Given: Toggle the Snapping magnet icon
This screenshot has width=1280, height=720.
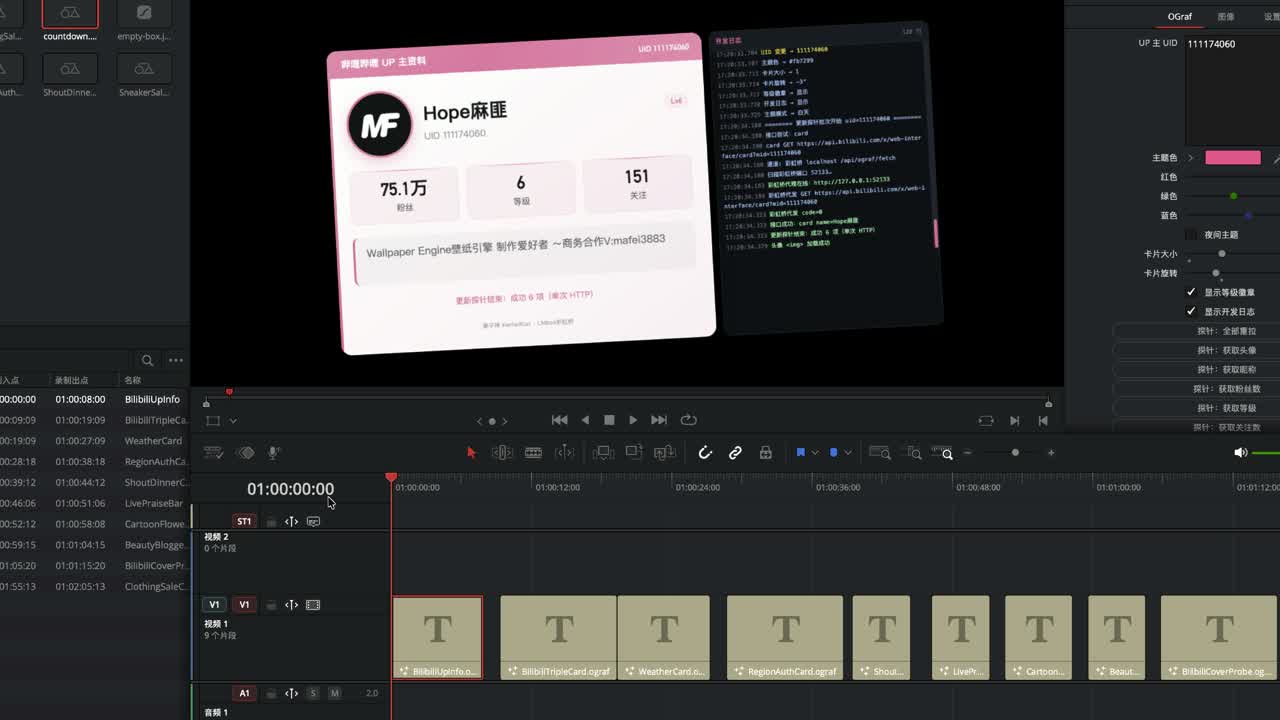Looking at the screenshot, I should coord(705,453).
